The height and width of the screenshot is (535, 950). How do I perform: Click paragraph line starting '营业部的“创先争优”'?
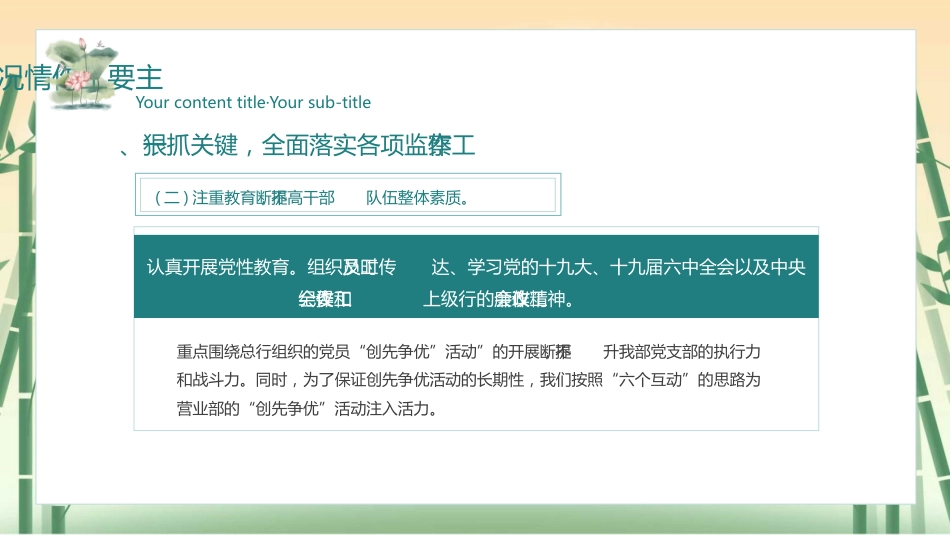click(307, 408)
